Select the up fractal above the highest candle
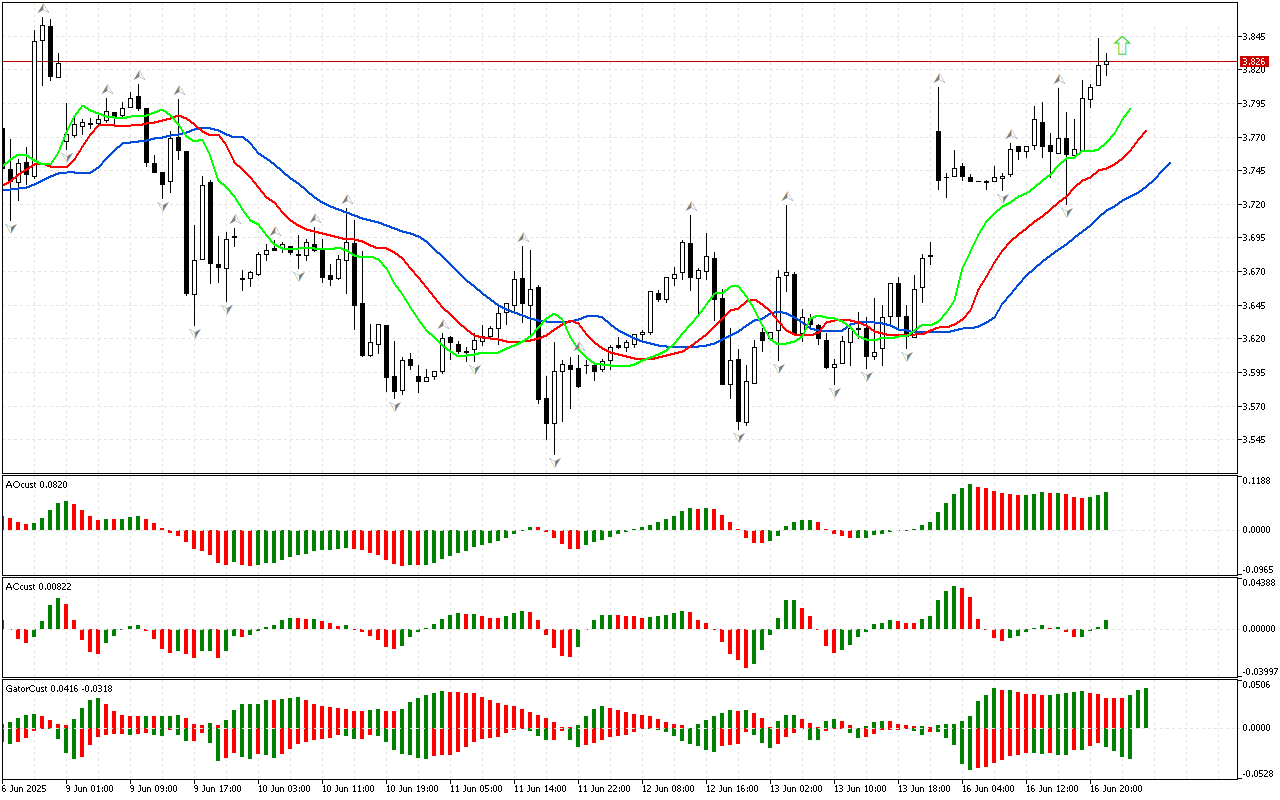Screen dimensions: 1280x800 (43, 9)
